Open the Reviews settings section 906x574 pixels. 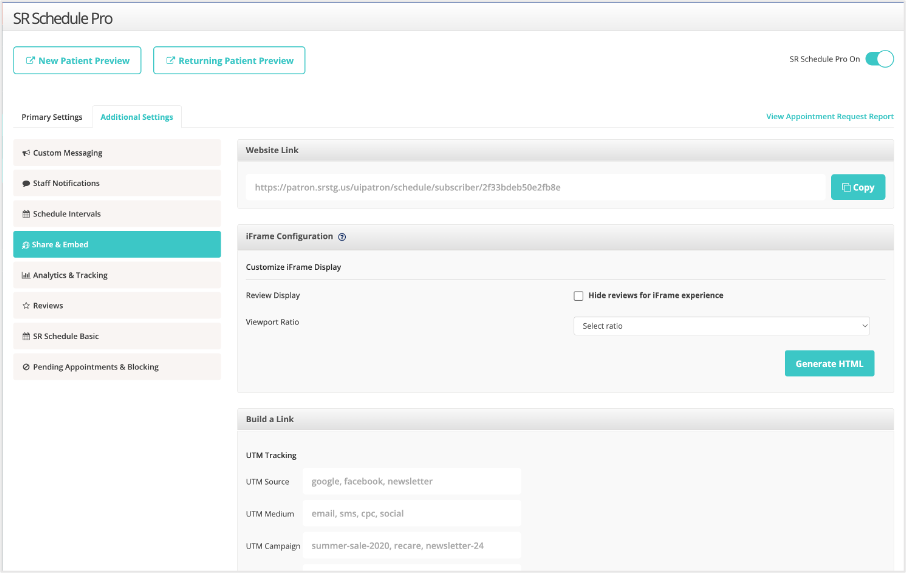(x=117, y=306)
